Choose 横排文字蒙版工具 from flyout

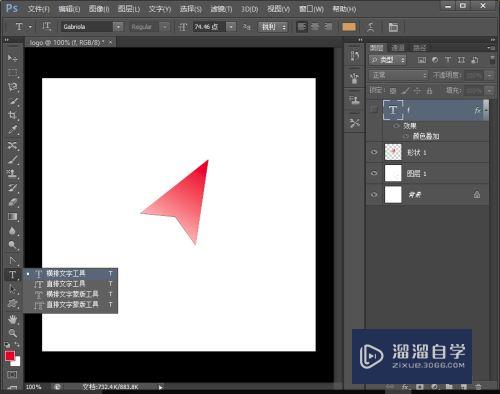(x=70, y=294)
